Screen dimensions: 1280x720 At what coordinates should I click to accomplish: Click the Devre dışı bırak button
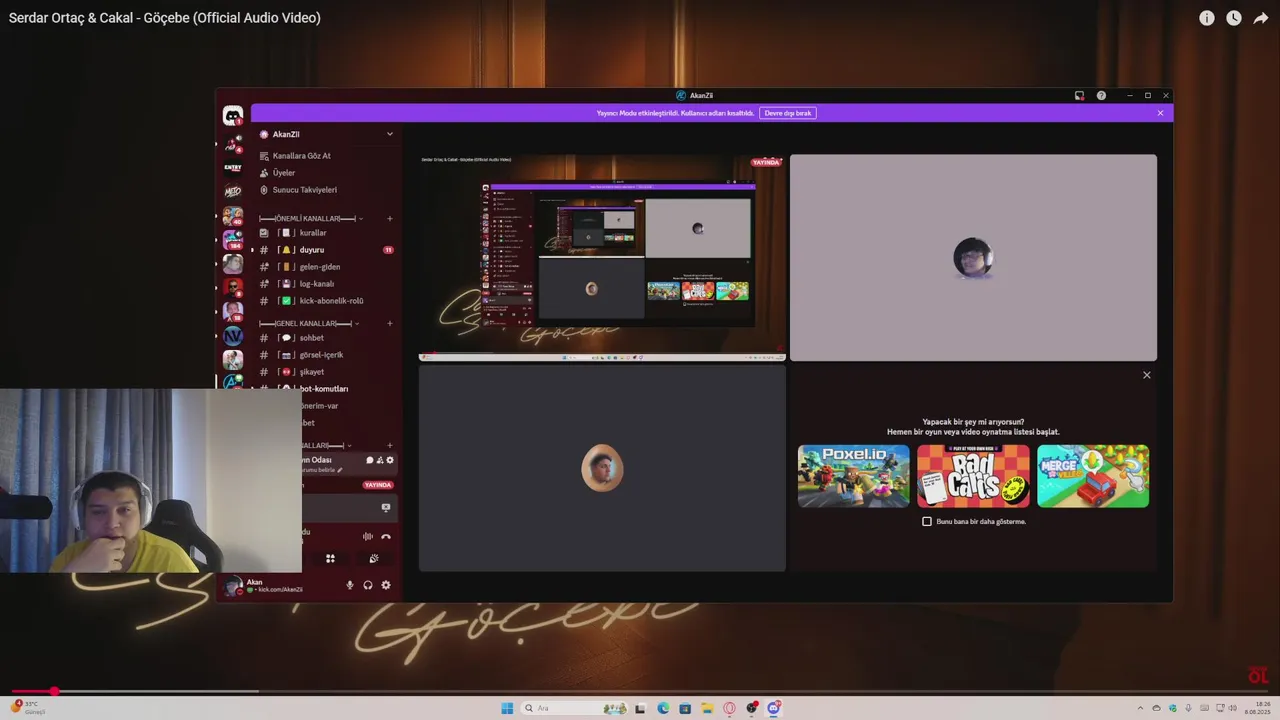[x=788, y=113]
